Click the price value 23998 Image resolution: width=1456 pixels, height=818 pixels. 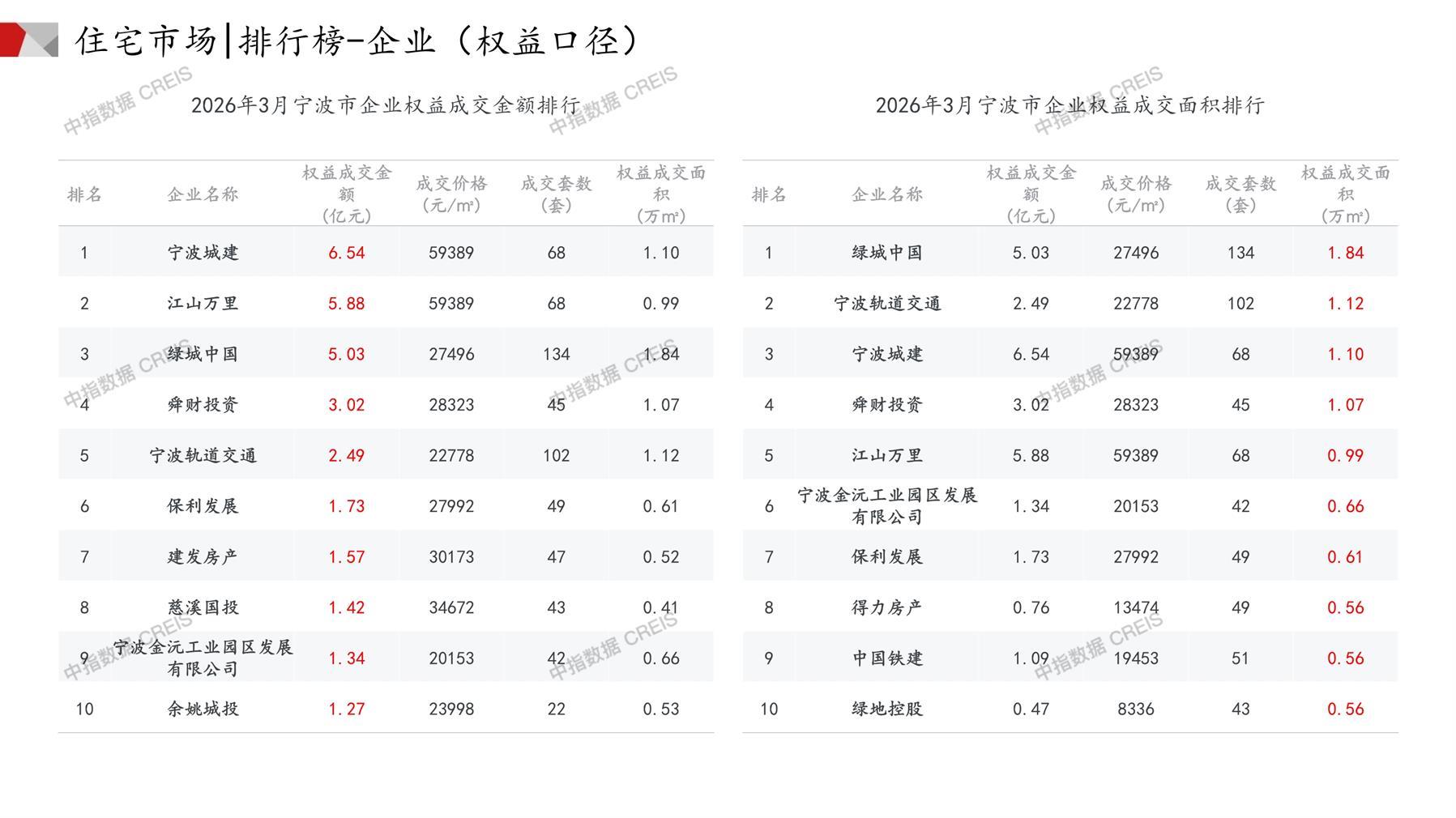pos(451,709)
